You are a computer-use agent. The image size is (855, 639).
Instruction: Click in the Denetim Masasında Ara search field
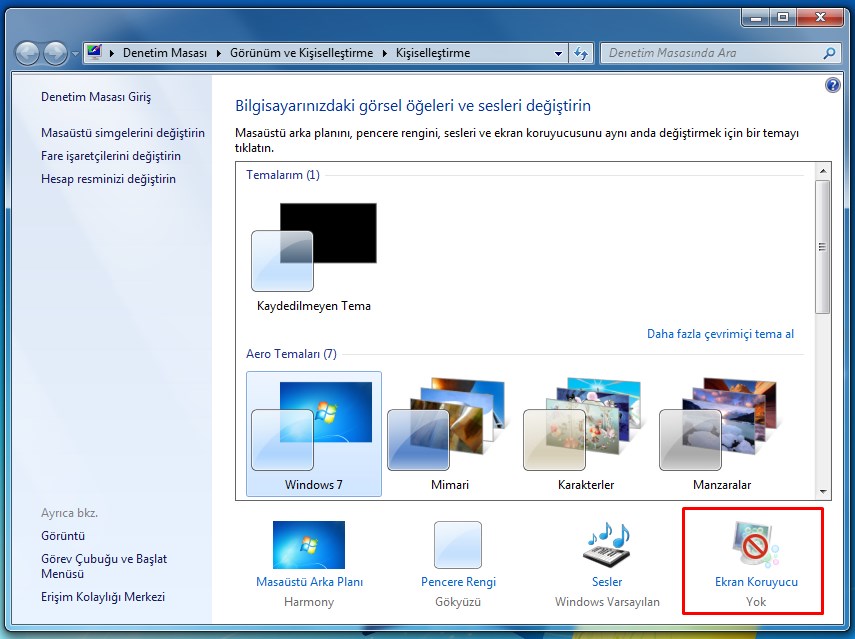(710, 53)
